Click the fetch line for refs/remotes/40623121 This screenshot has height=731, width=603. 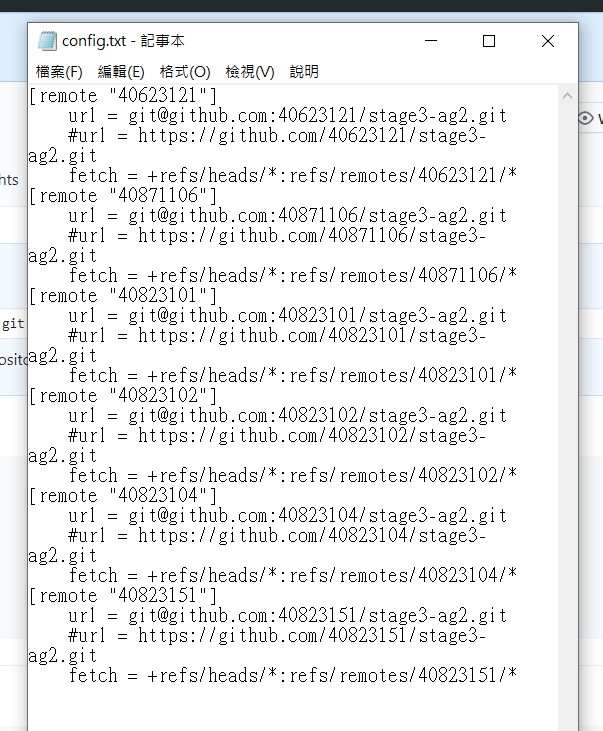(x=293, y=176)
